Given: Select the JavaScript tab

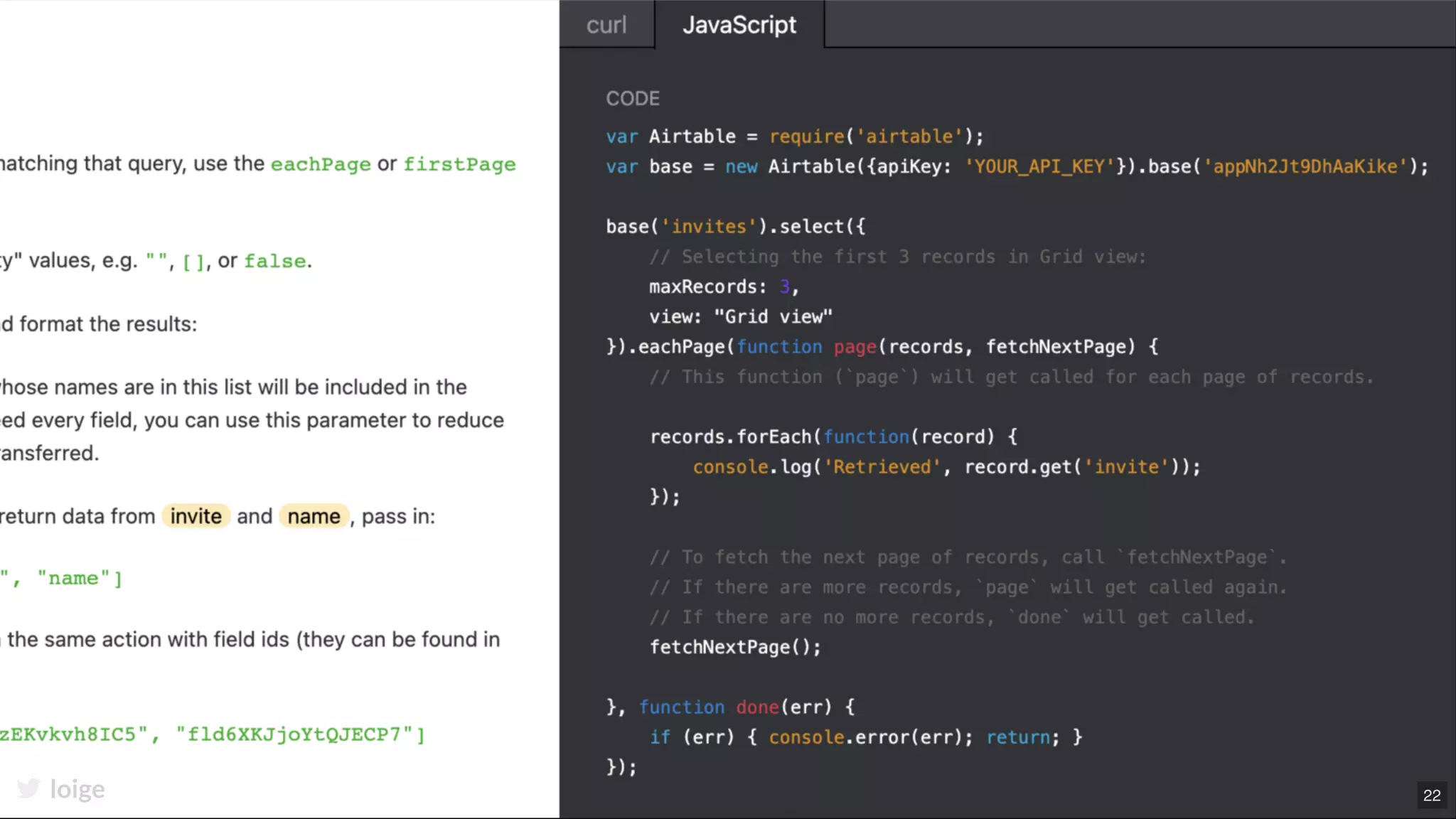Looking at the screenshot, I should tap(739, 25).
